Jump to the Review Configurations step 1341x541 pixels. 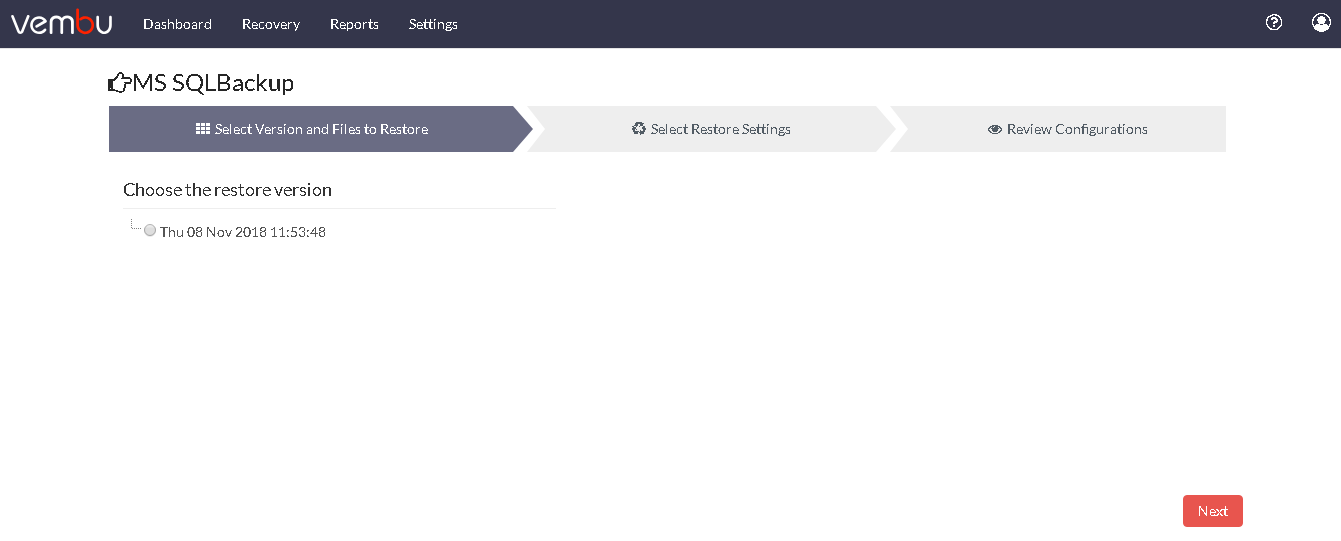(1067, 129)
